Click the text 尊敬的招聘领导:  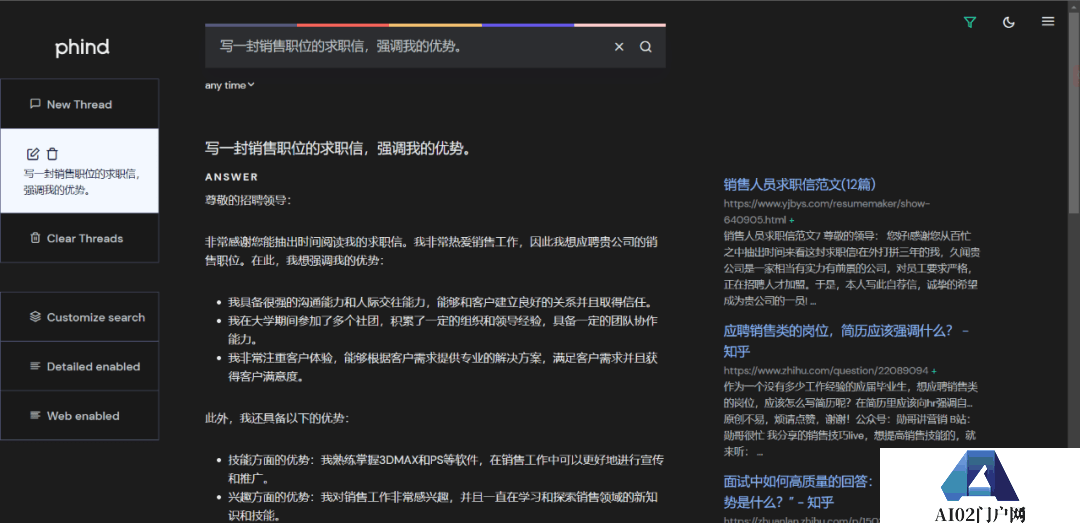(x=248, y=201)
